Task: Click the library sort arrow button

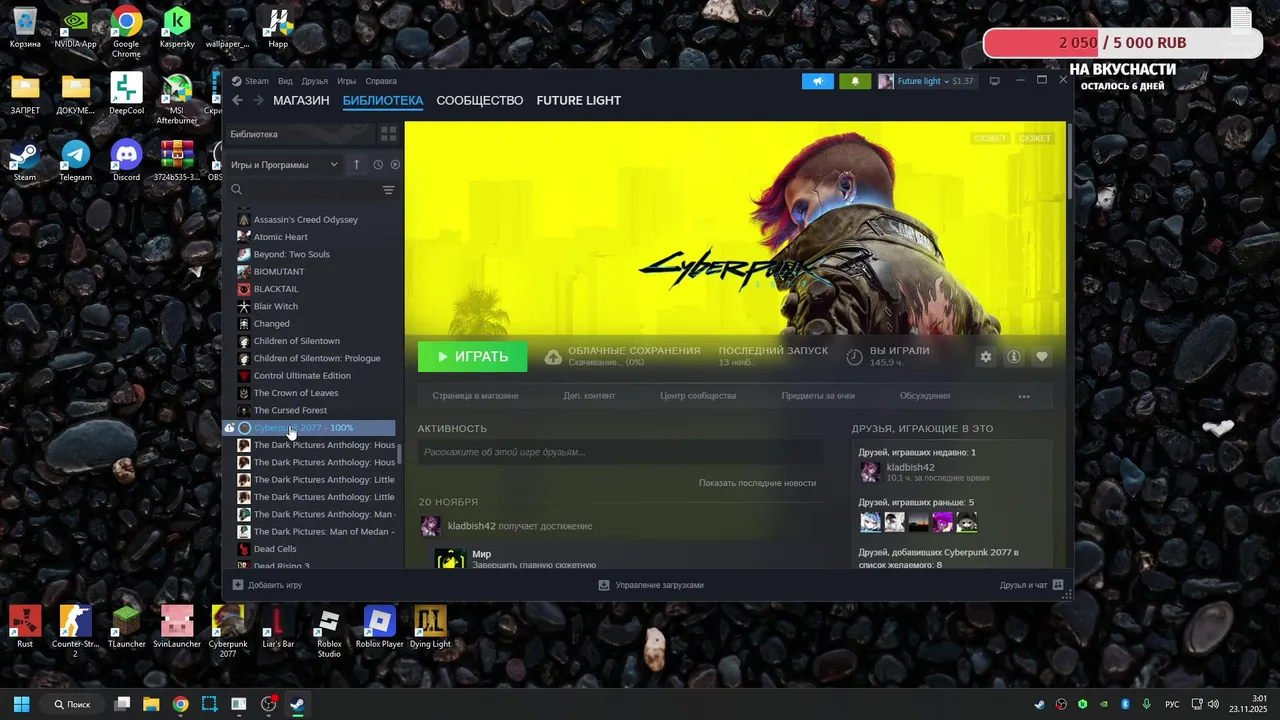Action: point(356,164)
